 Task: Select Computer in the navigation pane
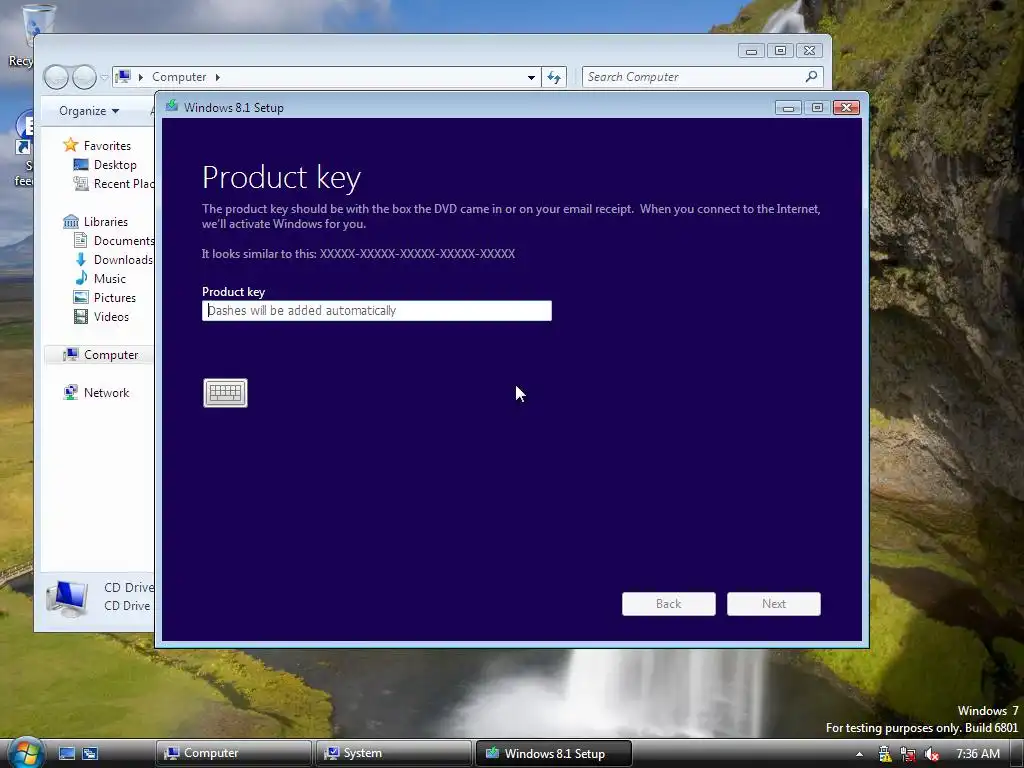click(x=111, y=355)
